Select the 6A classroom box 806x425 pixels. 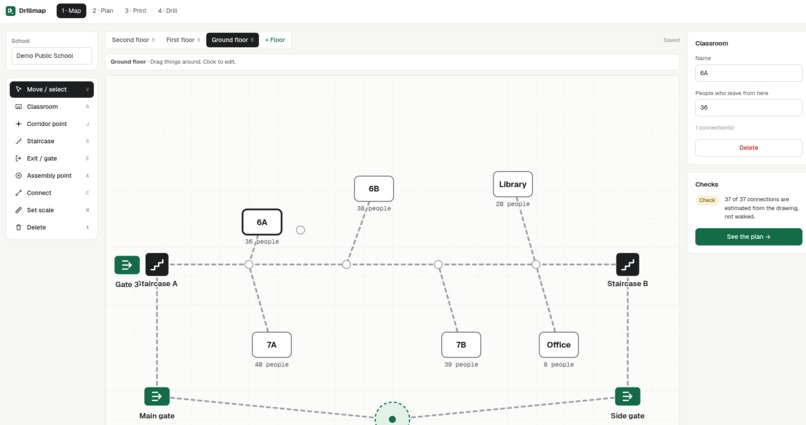262,222
